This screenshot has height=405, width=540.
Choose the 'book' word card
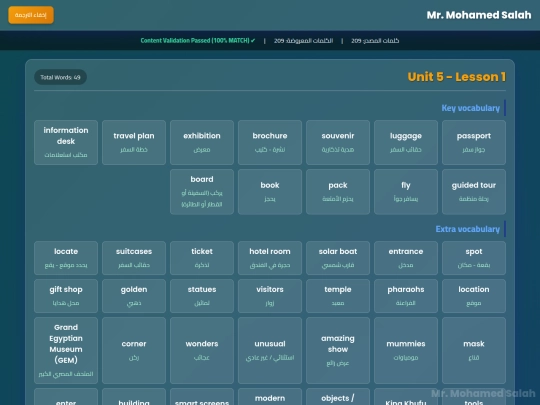[270, 192]
